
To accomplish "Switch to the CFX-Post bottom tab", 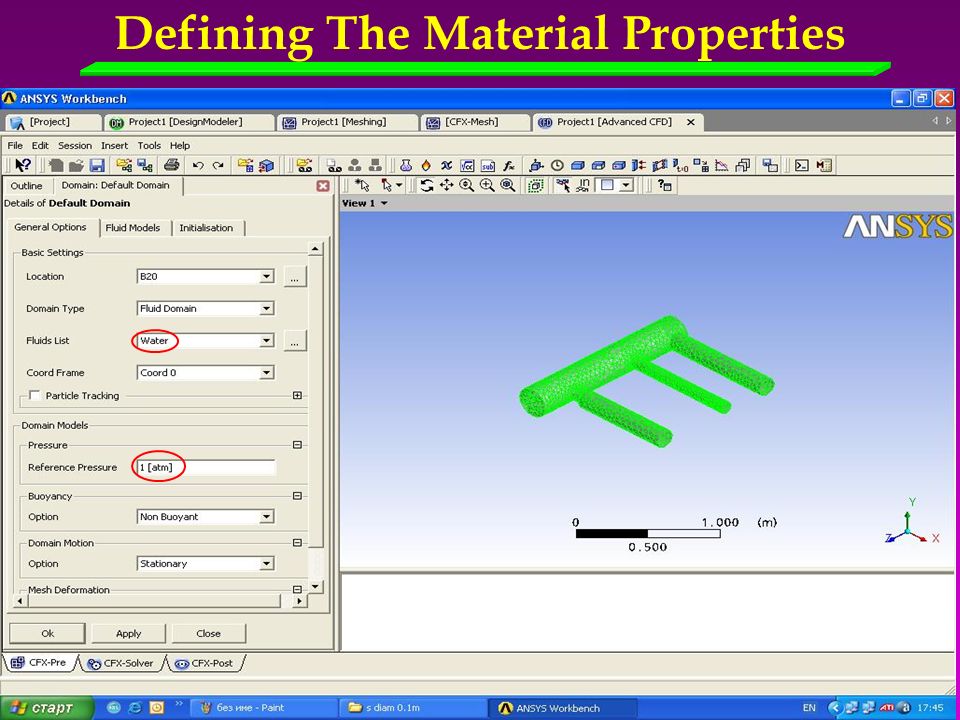I will coord(204,664).
